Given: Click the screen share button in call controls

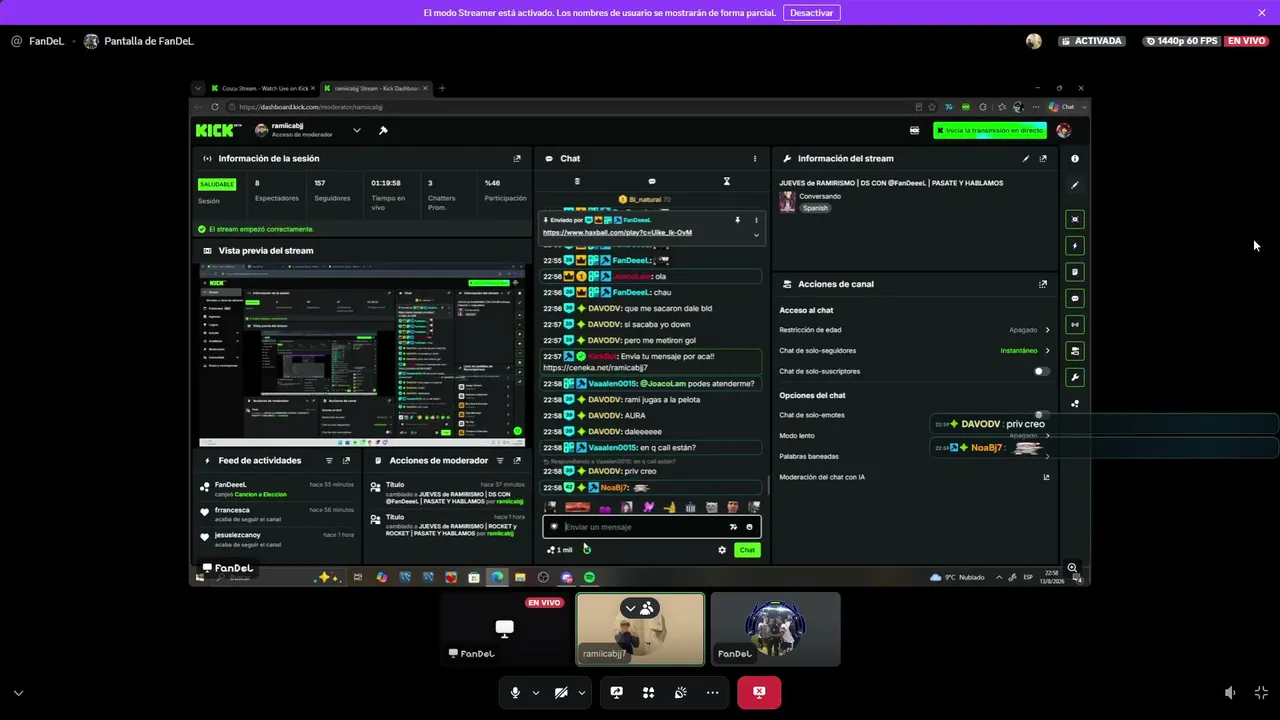Looking at the screenshot, I should (x=617, y=693).
